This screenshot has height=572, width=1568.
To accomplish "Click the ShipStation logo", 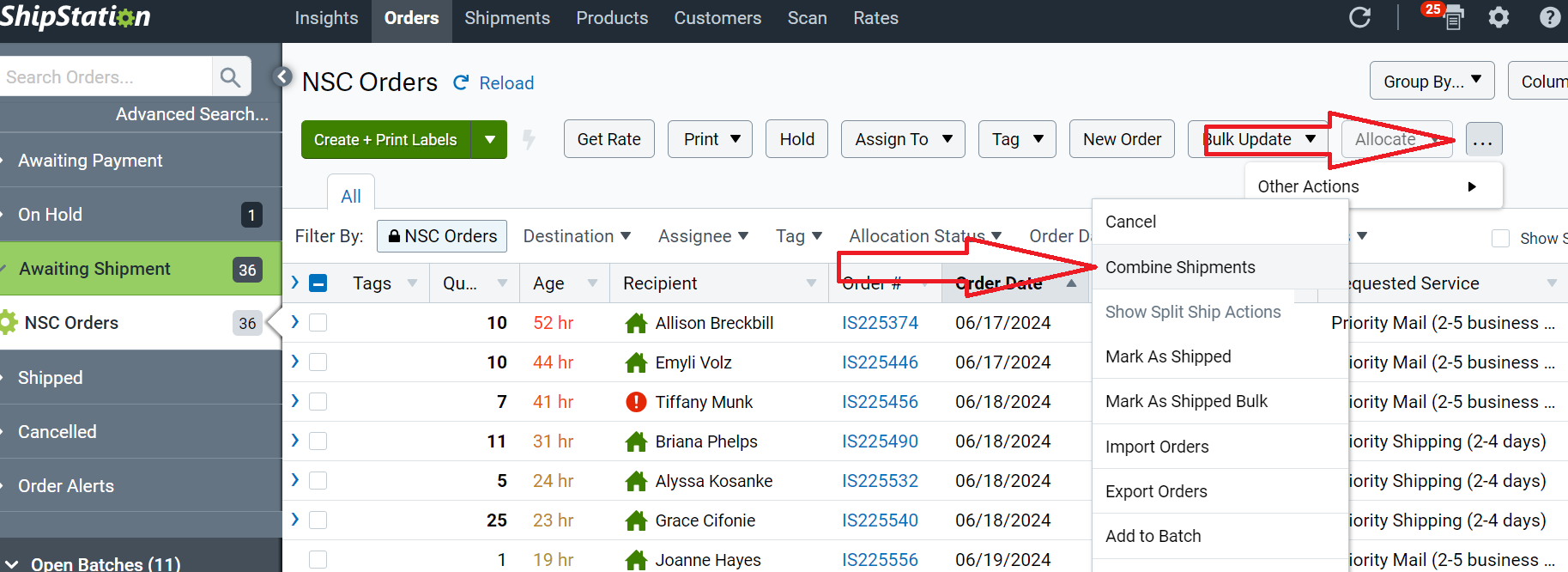I will tap(76, 17).
